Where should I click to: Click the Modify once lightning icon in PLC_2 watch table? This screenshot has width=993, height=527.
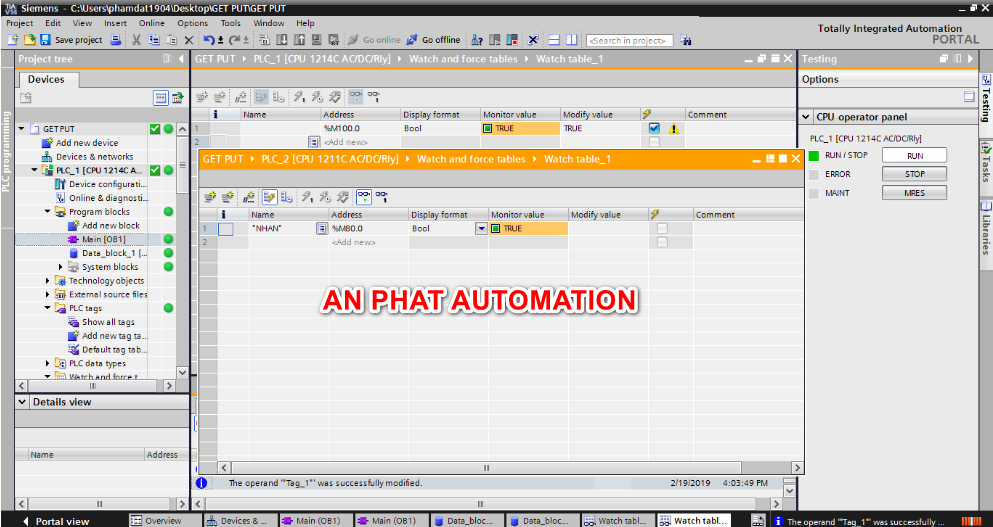306,197
